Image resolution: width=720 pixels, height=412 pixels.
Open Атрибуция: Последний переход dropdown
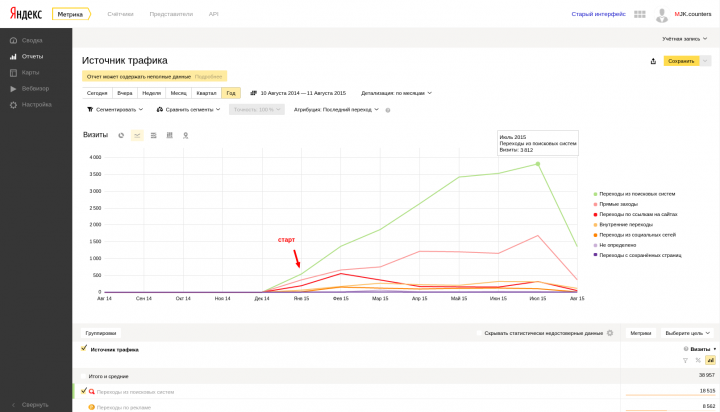pos(336,110)
